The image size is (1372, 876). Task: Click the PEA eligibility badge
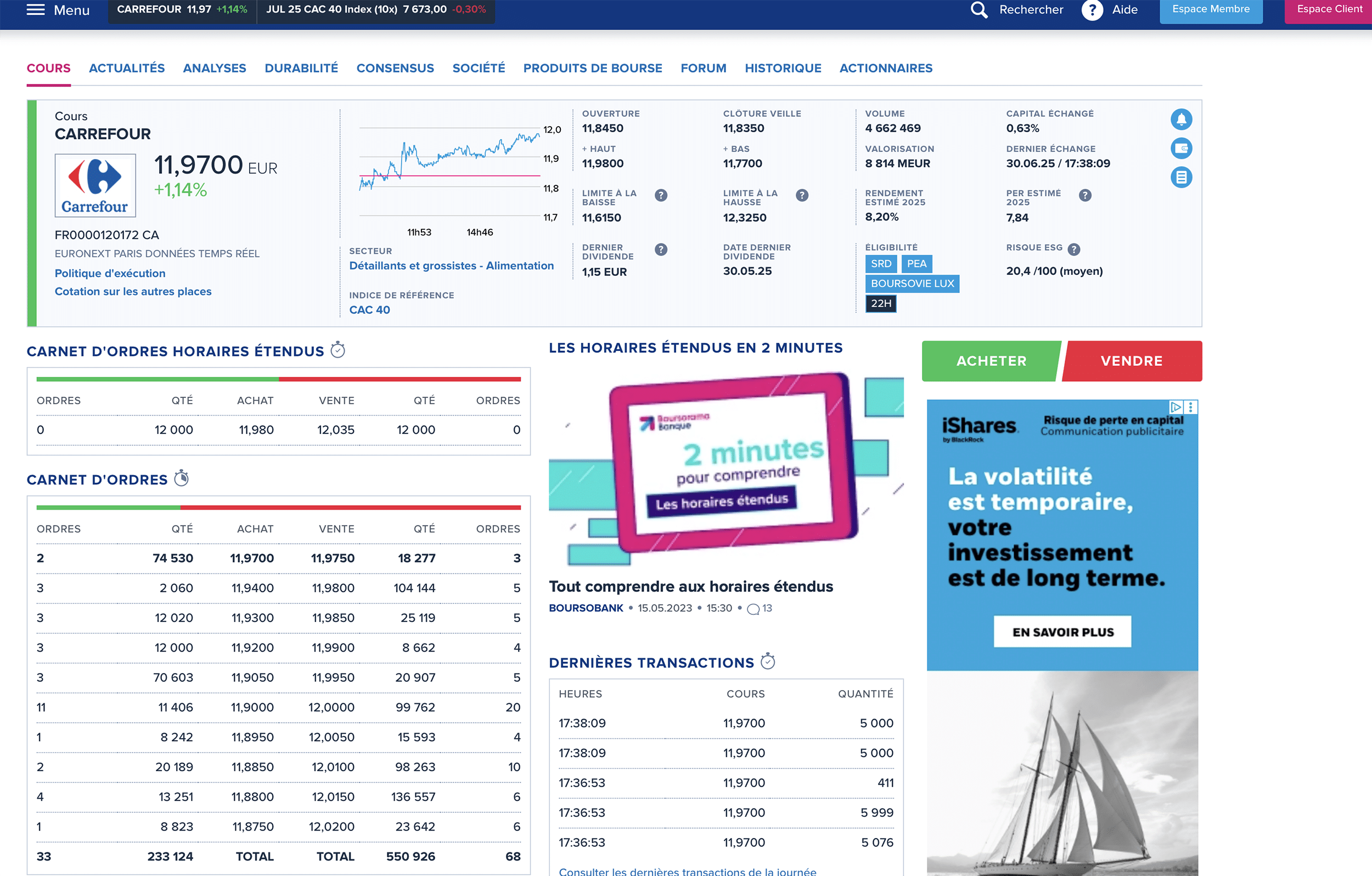click(x=916, y=264)
